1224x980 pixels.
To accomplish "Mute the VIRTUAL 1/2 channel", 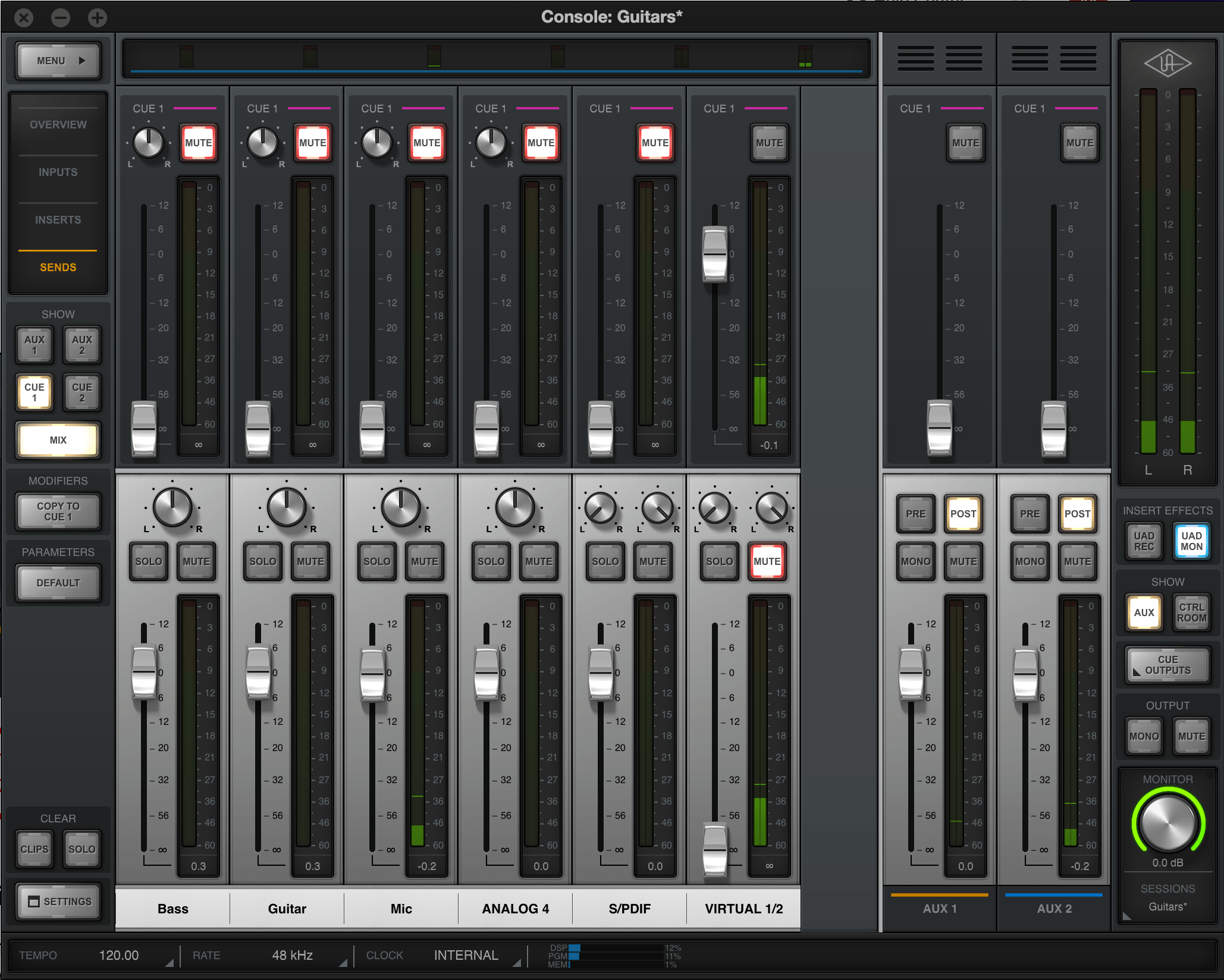I will (x=767, y=560).
